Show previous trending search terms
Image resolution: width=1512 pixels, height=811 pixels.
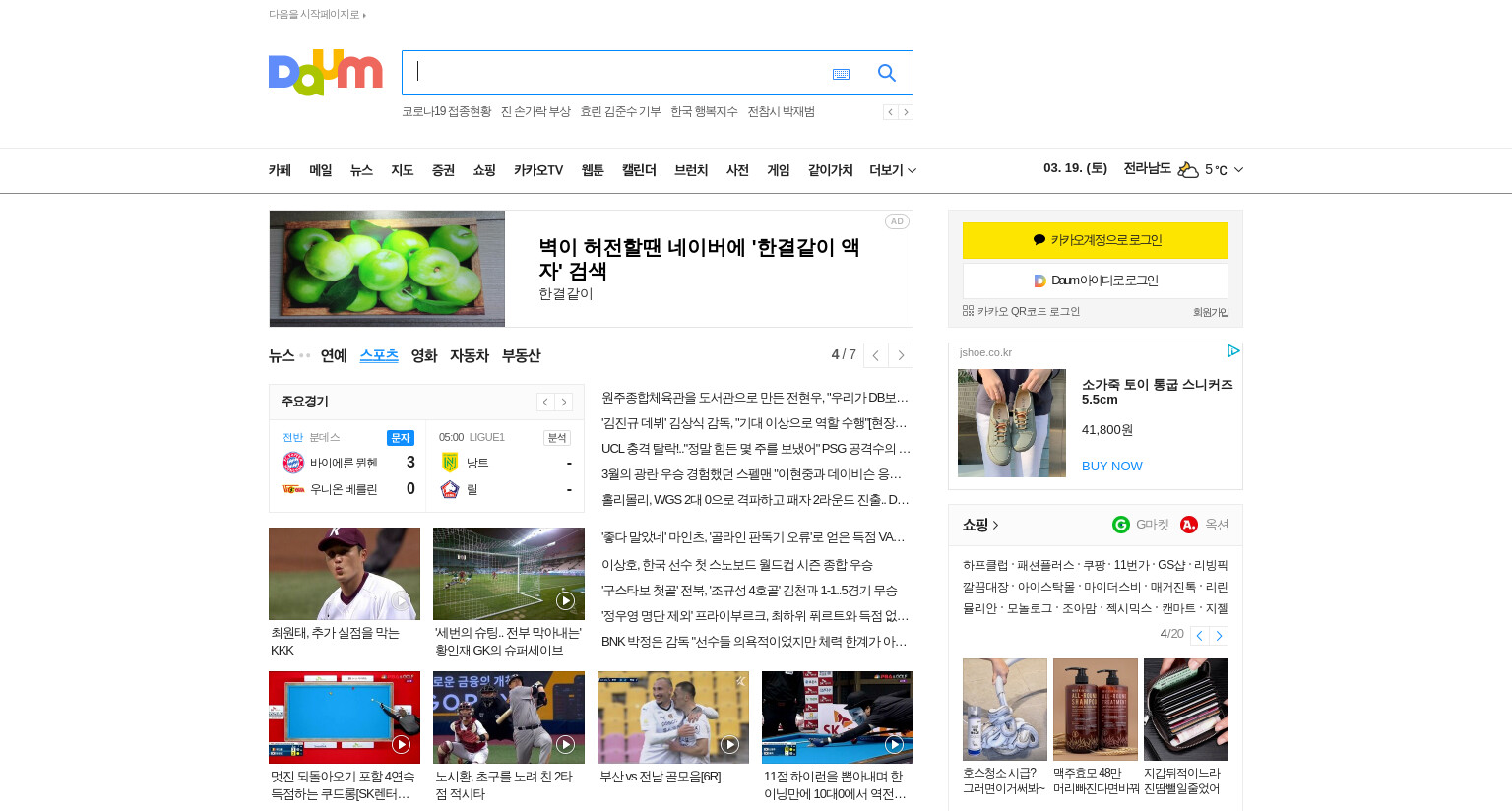[890, 112]
